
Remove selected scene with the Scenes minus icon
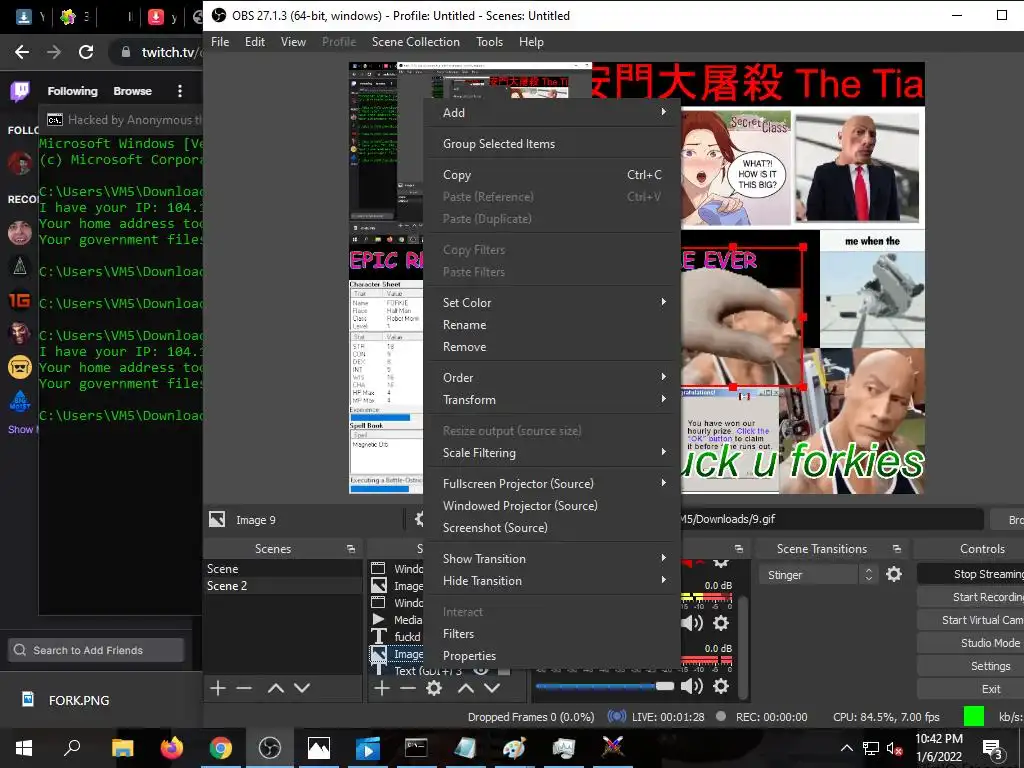[244, 688]
